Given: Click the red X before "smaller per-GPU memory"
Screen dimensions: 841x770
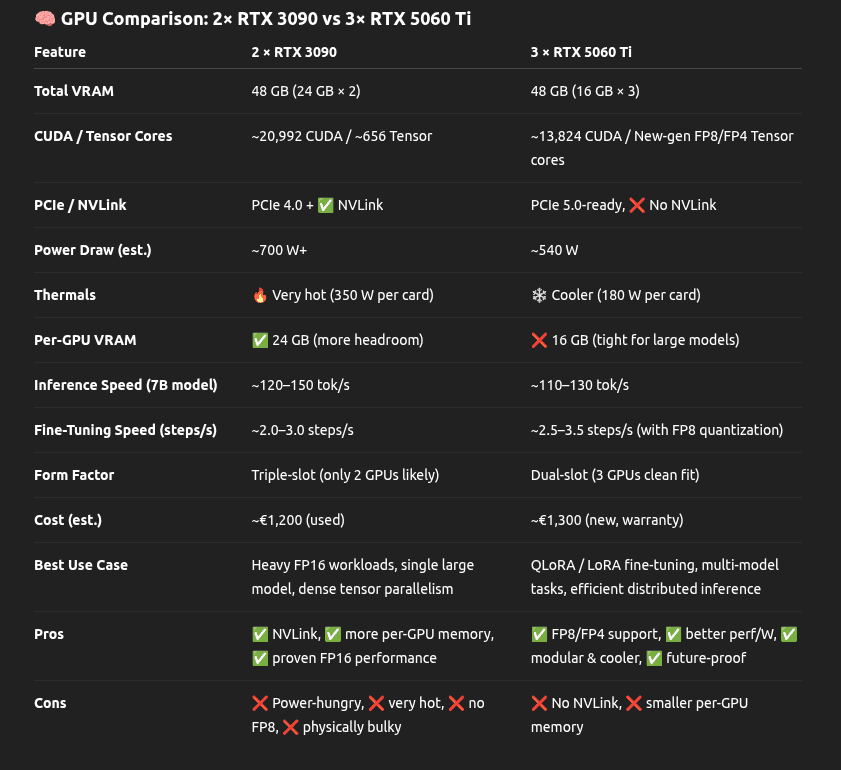Looking at the screenshot, I should (634, 703).
